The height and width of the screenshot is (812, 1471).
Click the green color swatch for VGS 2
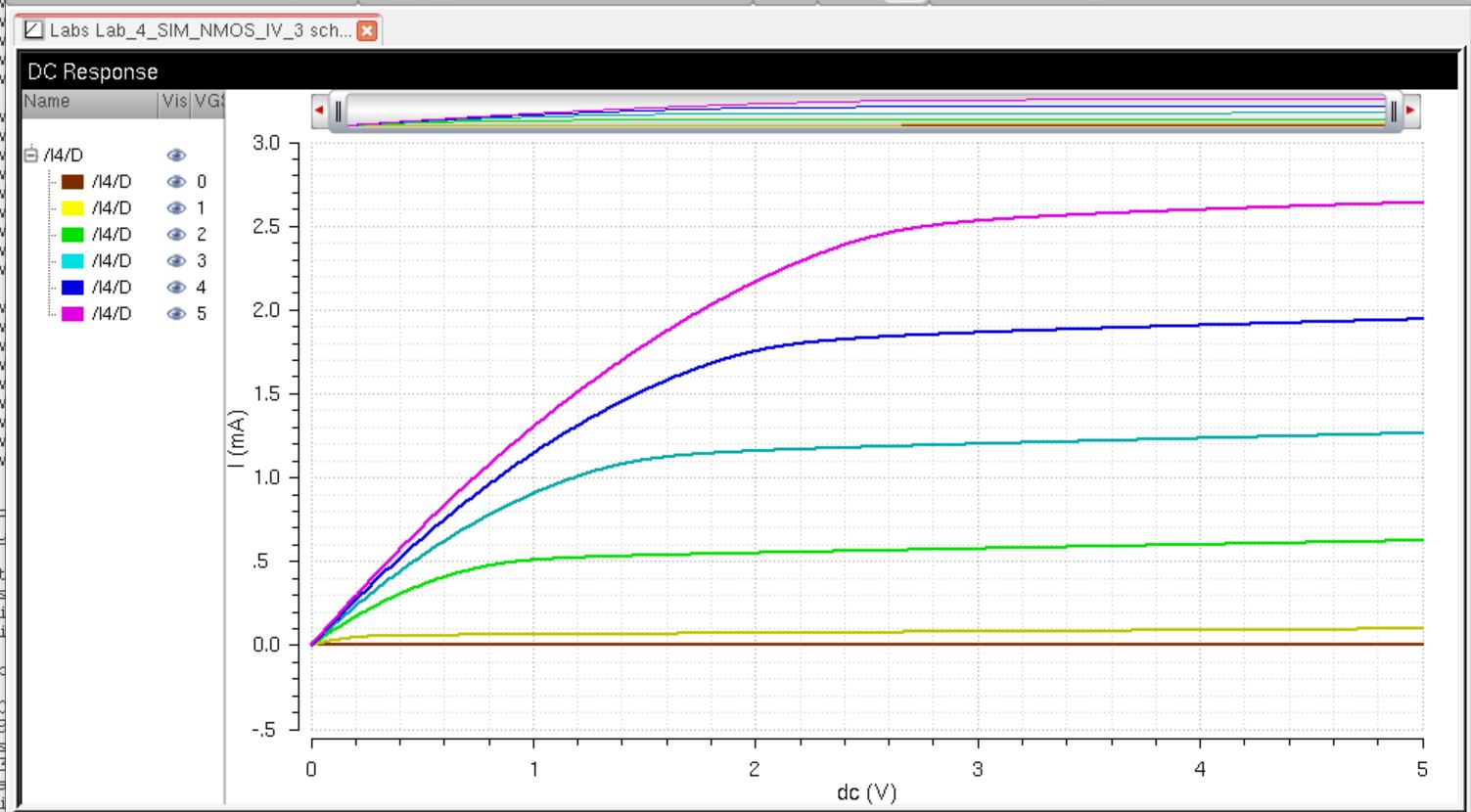(x=72, y=234)
